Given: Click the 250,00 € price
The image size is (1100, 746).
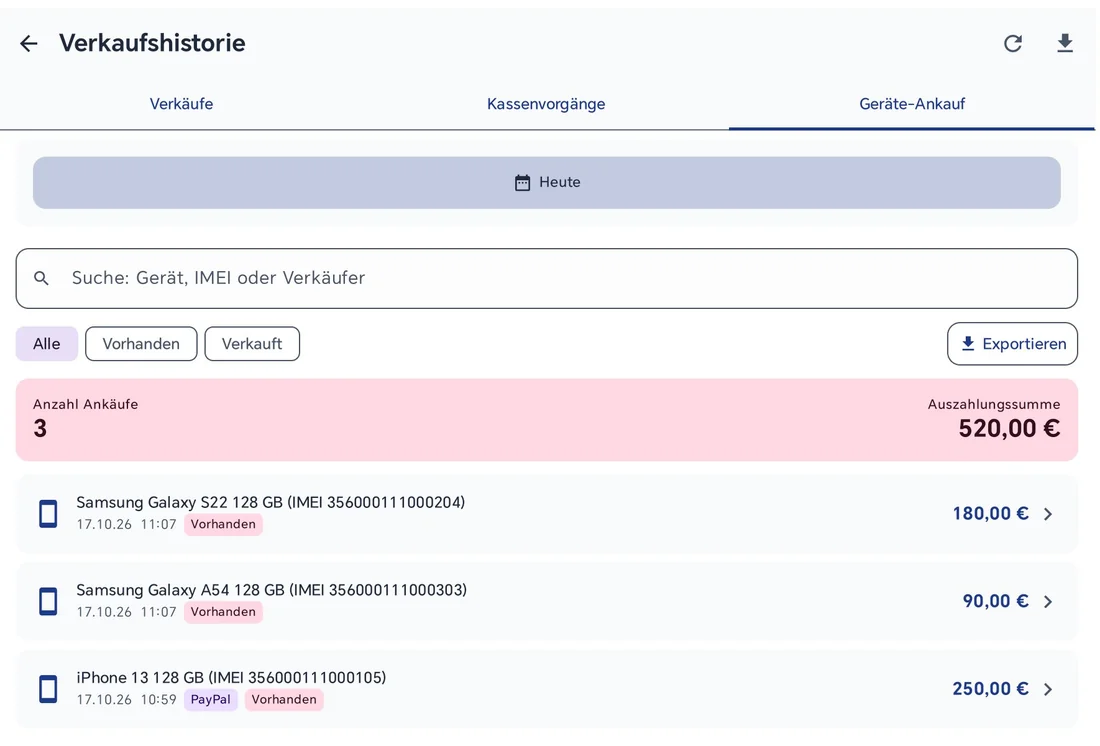Looking at the screenshot, I should (991, 689).
